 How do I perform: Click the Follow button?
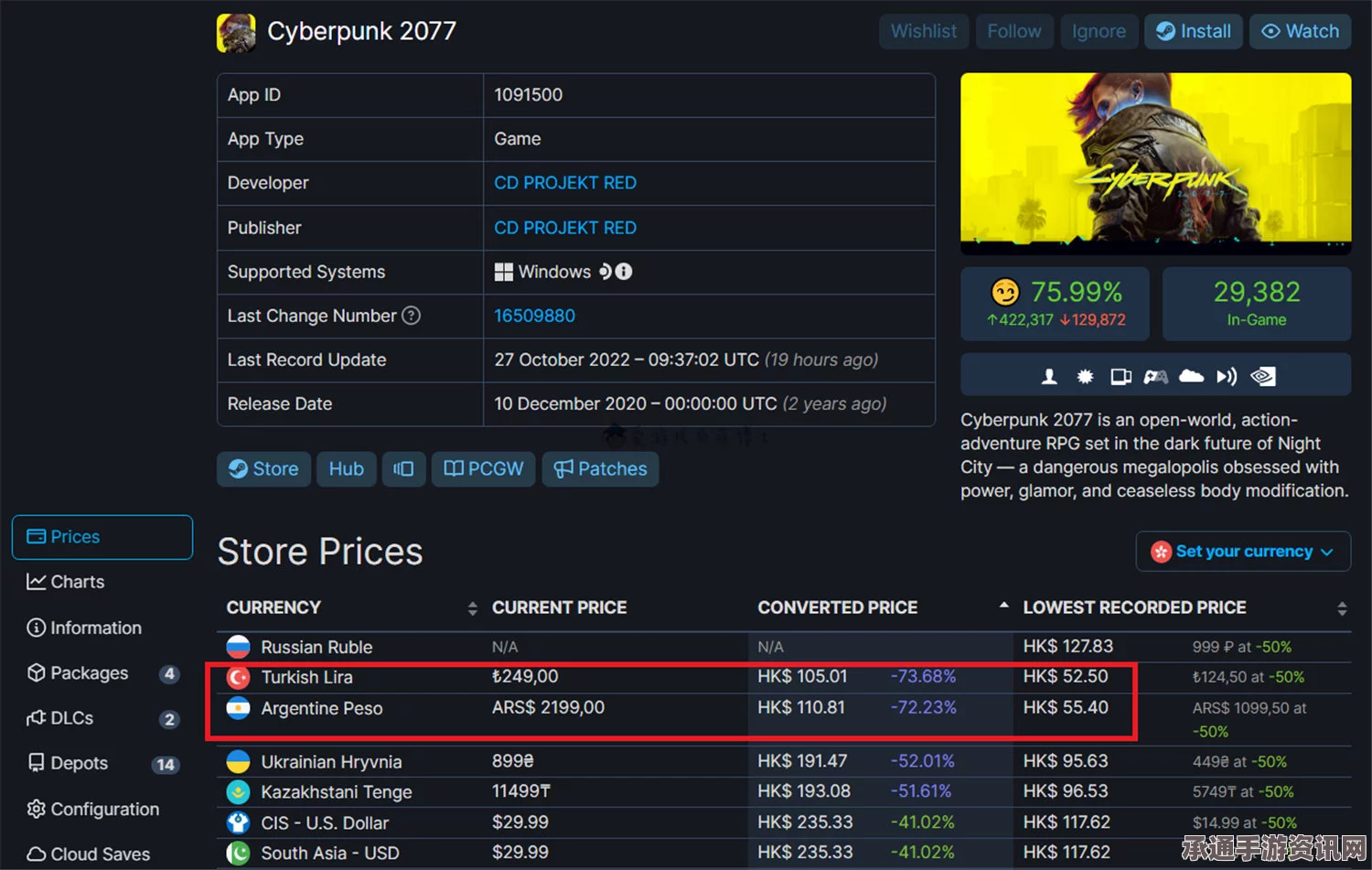1014,31
